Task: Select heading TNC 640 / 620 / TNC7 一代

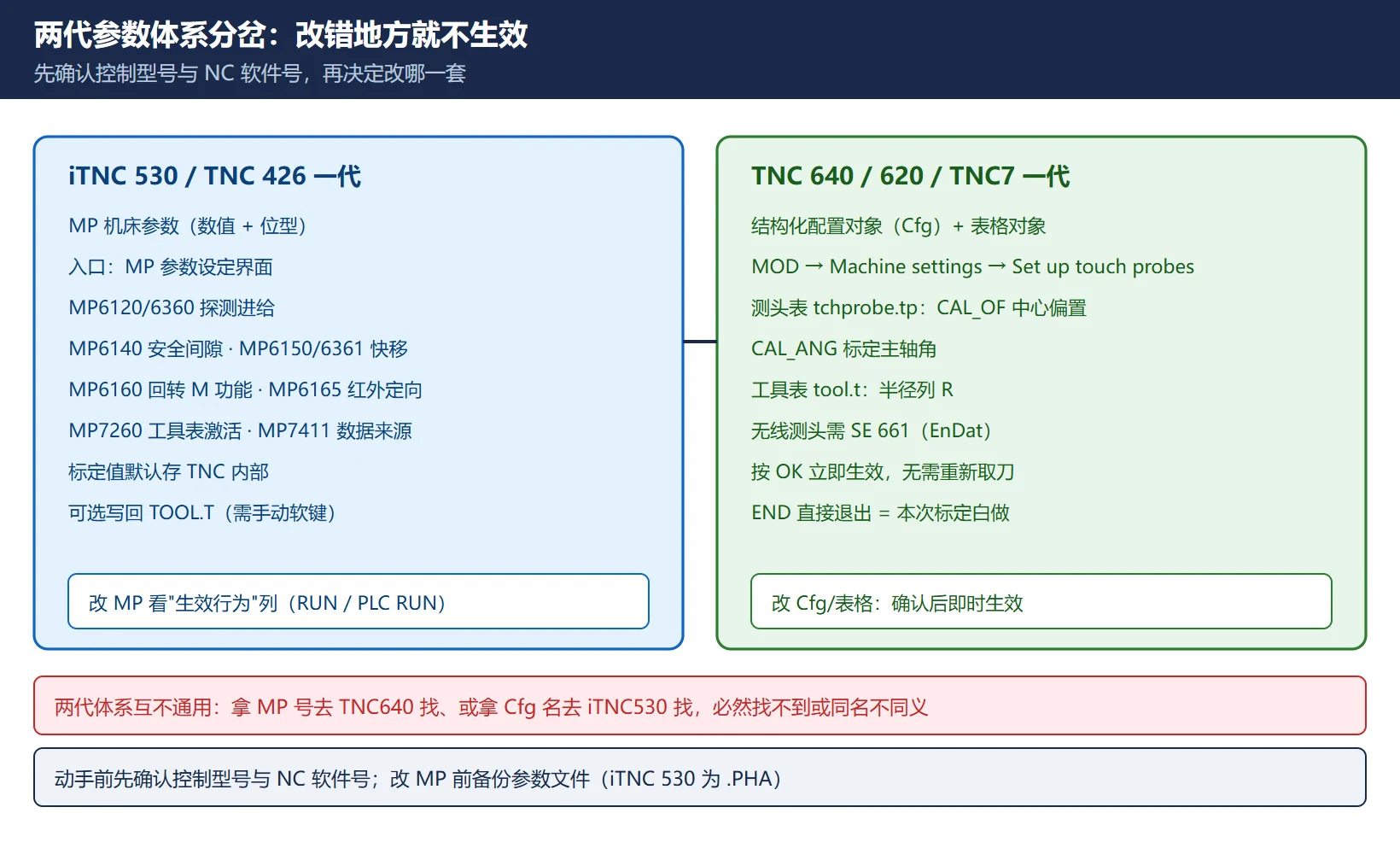Action: point(911,176)
